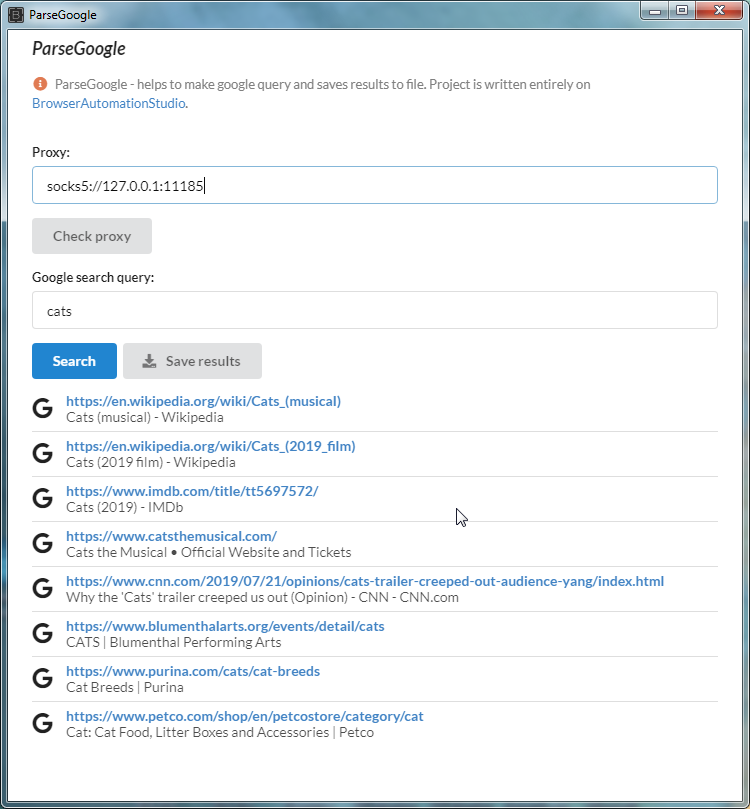
Task: Open the BrowserAutomationStudio link
Action: coord(109,103)
